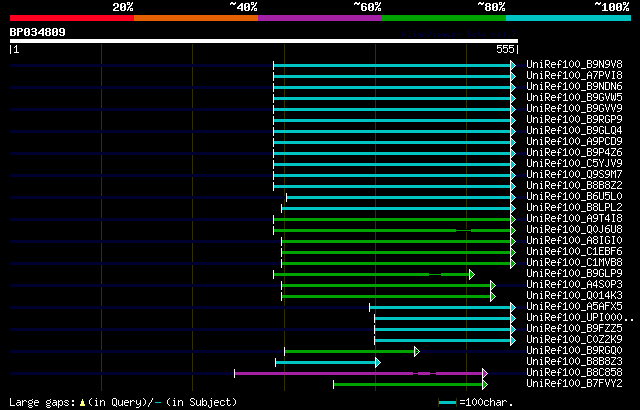Click the cyan 100char scale bar sample

tap(447, 403)
